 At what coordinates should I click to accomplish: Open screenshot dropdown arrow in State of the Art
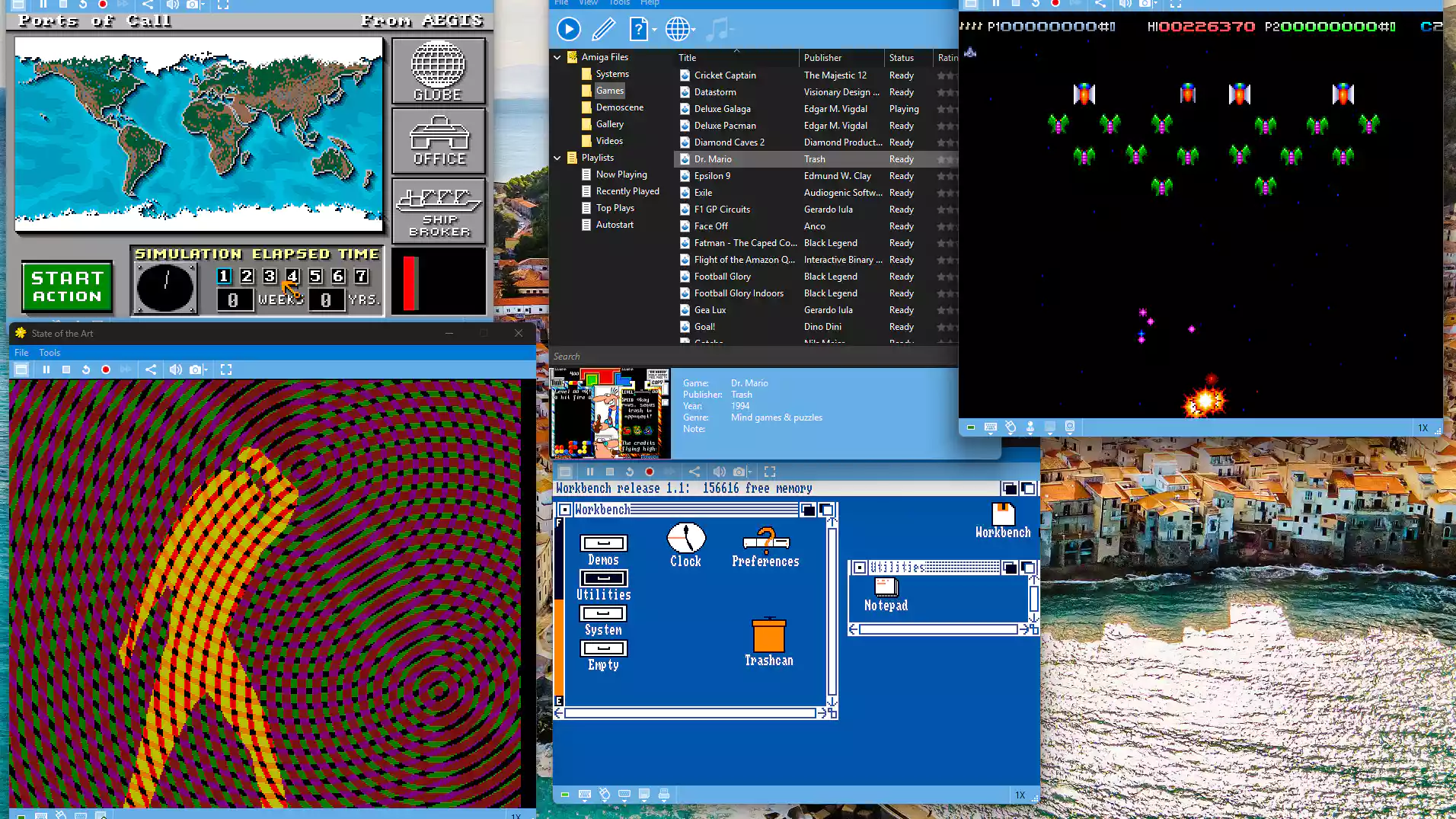[x=206, y=370]
